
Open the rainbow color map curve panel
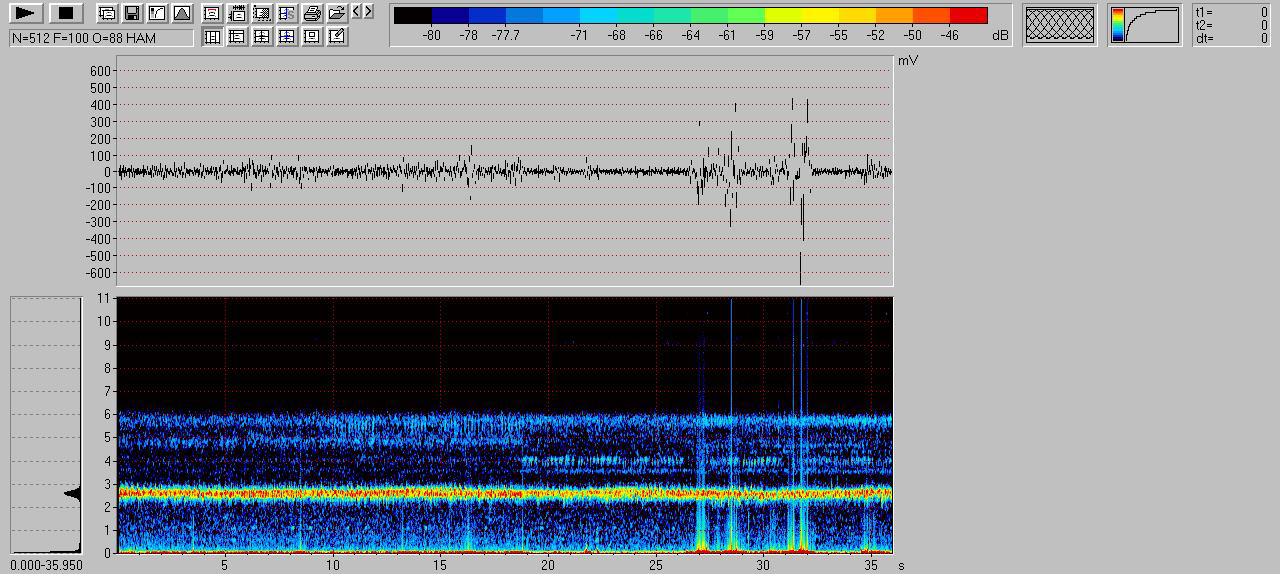pyautogui.click(x=1144, y=25)
